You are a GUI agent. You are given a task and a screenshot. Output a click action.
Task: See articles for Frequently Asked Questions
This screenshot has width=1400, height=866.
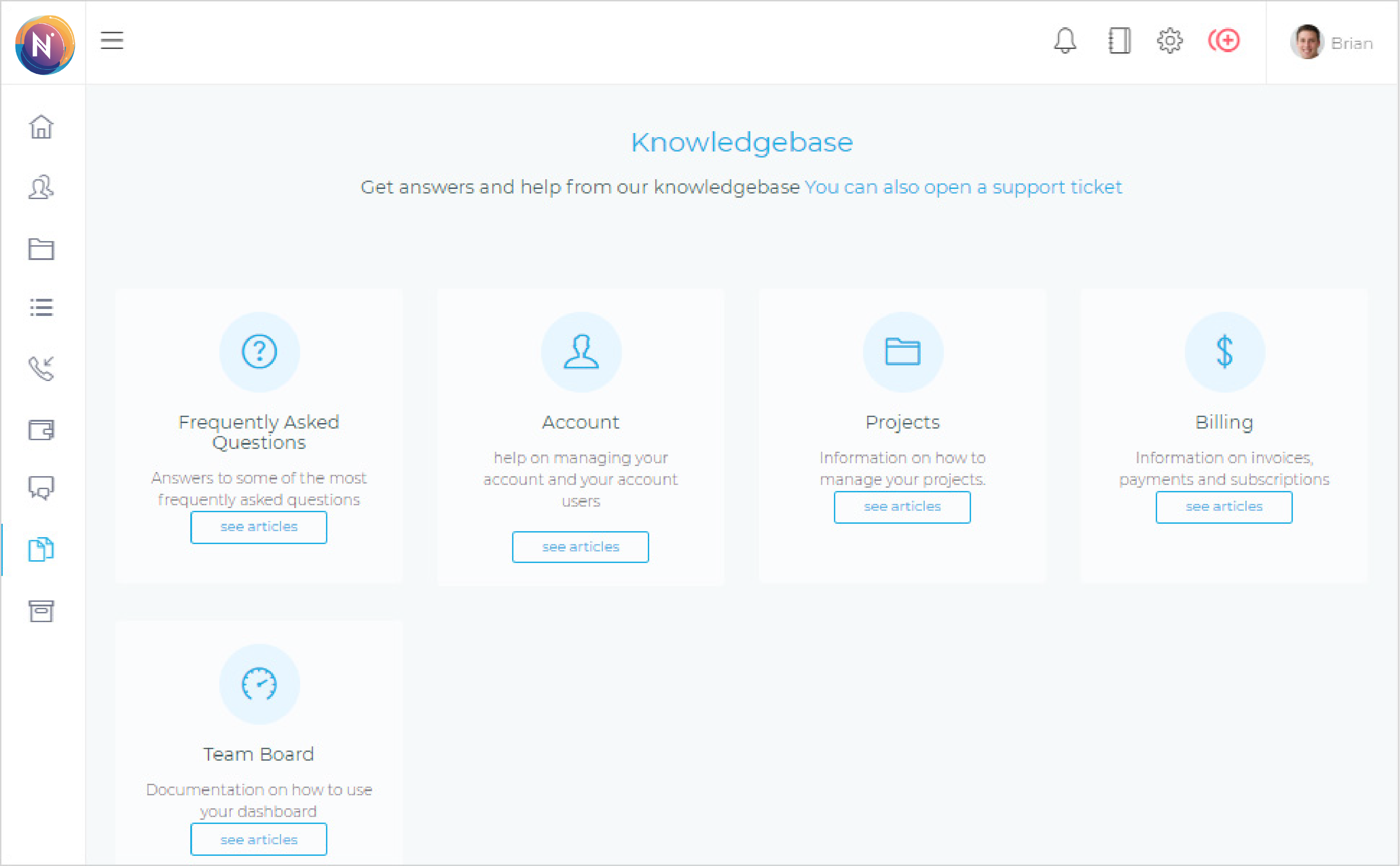pyautogui.click(x=259, y=527)
